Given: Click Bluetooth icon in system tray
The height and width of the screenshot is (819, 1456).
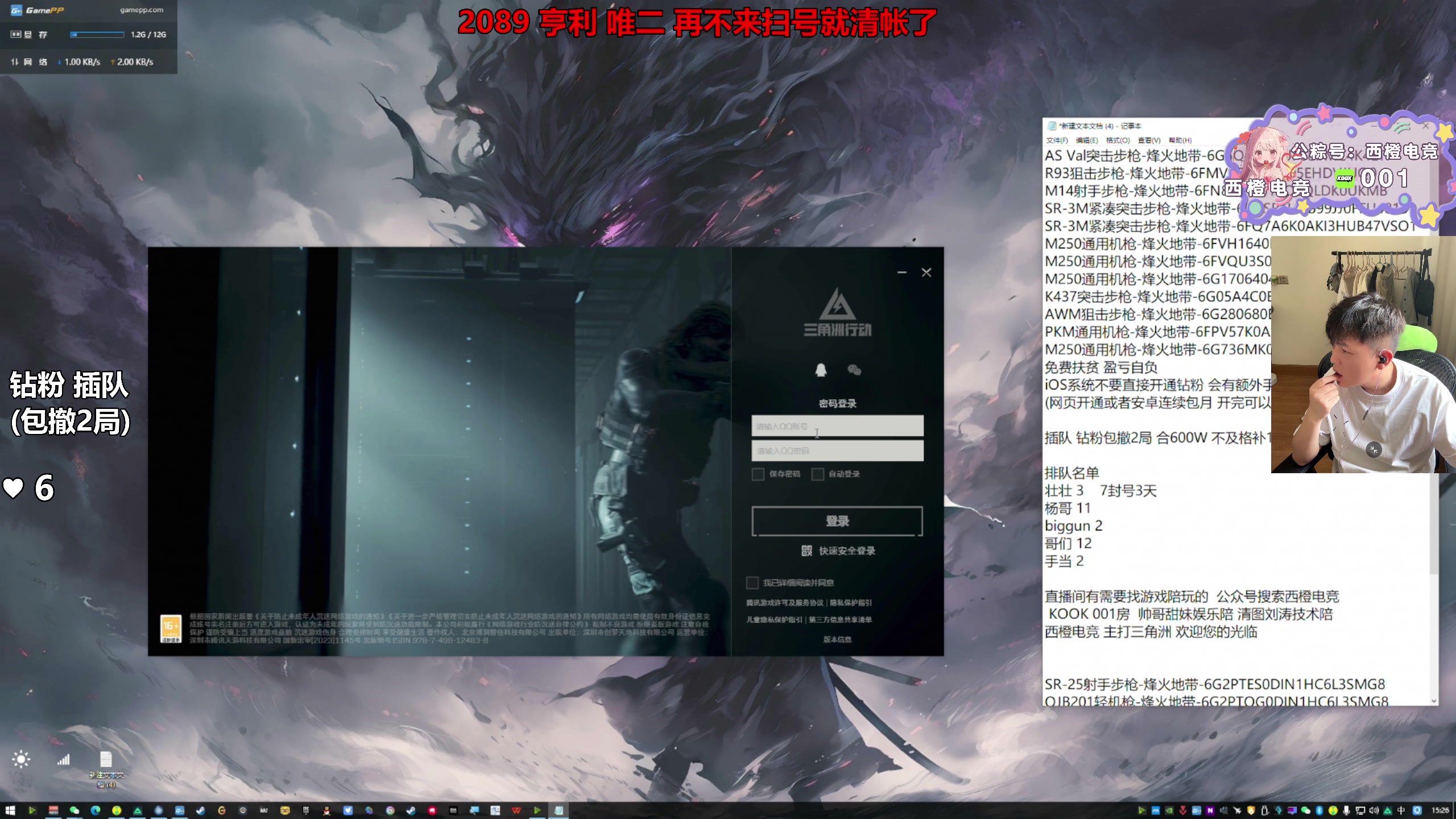Looking at the screenshot, I should coord(1319,810).
